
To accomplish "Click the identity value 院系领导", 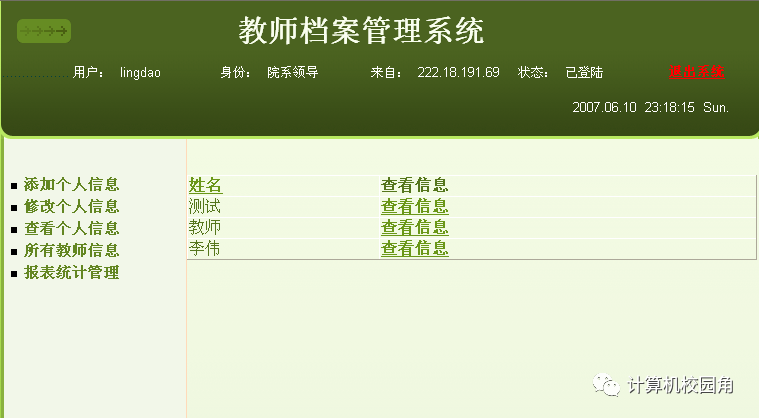I will (x=292, y=73).
